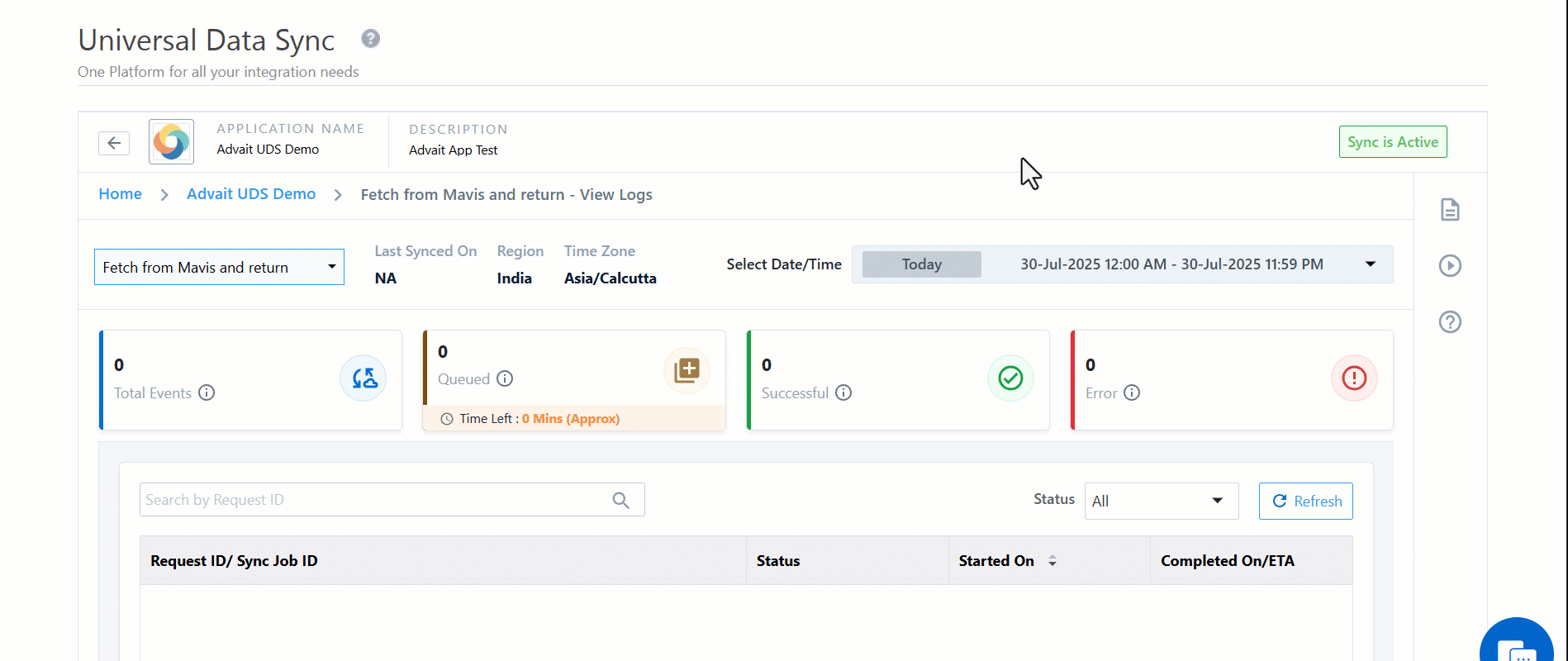Click the help circle icon in right sidebar

click(1450, 321)
